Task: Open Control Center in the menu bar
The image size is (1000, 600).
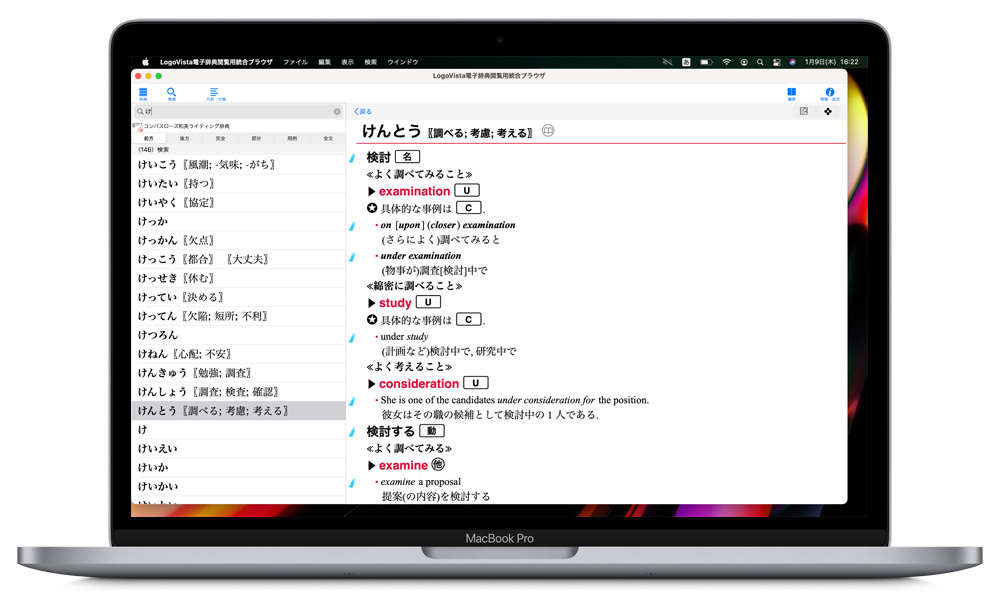Action: (777, 62)
